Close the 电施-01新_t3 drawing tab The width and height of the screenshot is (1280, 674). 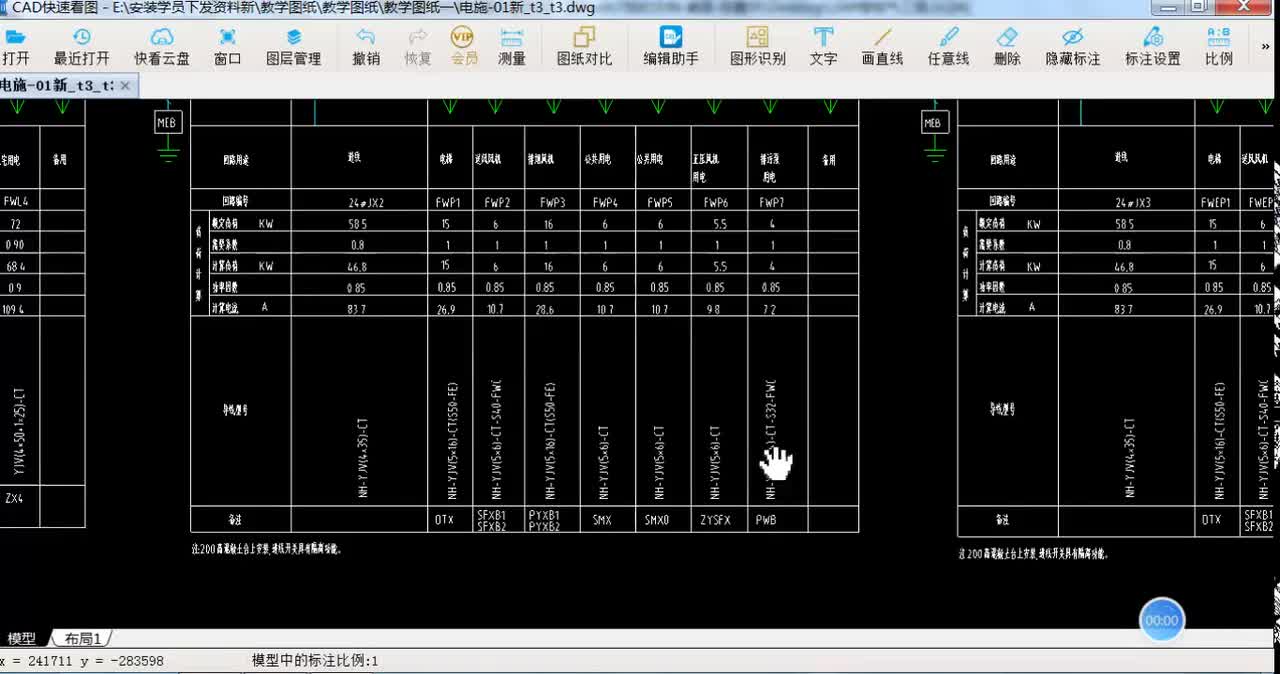click(x=125, y=86)
